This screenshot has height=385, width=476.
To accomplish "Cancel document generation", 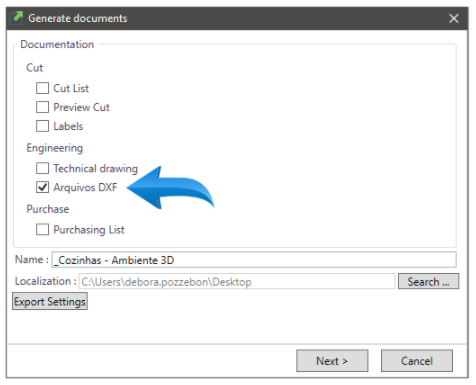I will click(417, 361).
